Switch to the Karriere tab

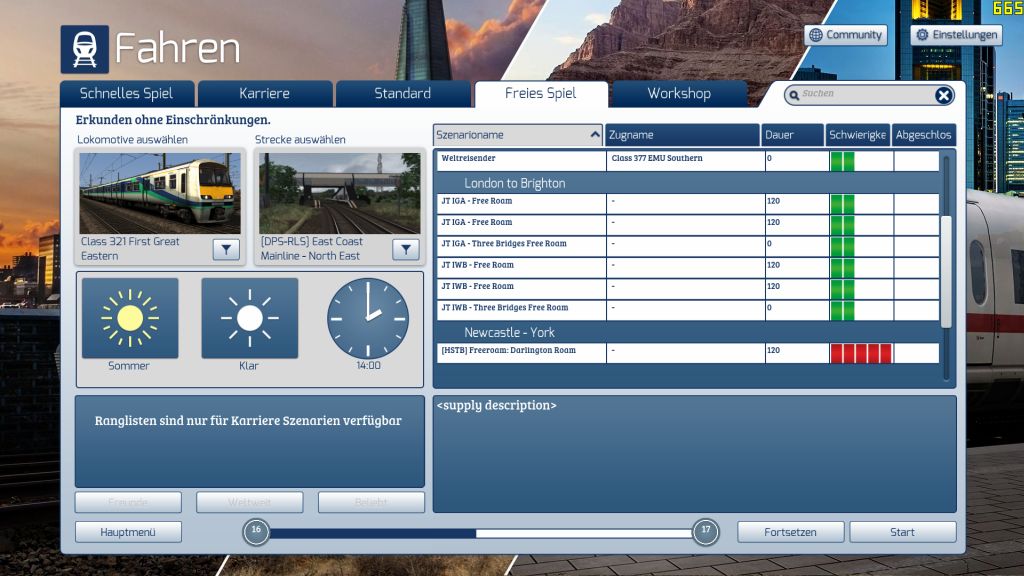click(264, 94)
